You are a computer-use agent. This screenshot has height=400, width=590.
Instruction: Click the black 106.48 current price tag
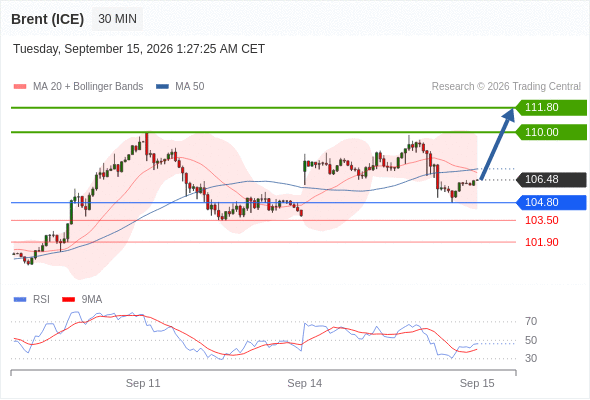[x=551, y=179]
